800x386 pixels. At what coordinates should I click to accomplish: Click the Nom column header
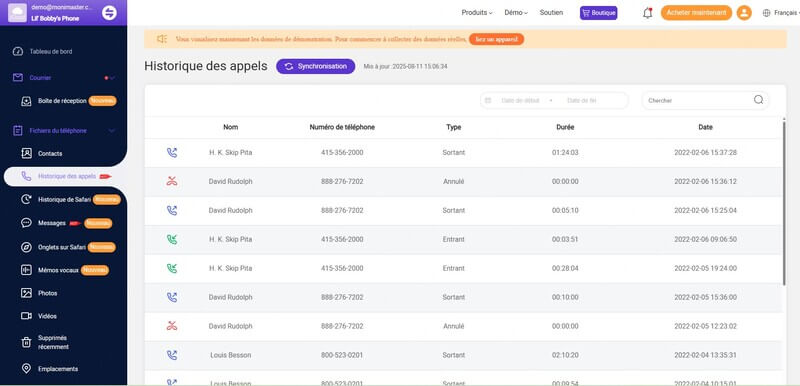pyautogui.click(x=231, y=127)
